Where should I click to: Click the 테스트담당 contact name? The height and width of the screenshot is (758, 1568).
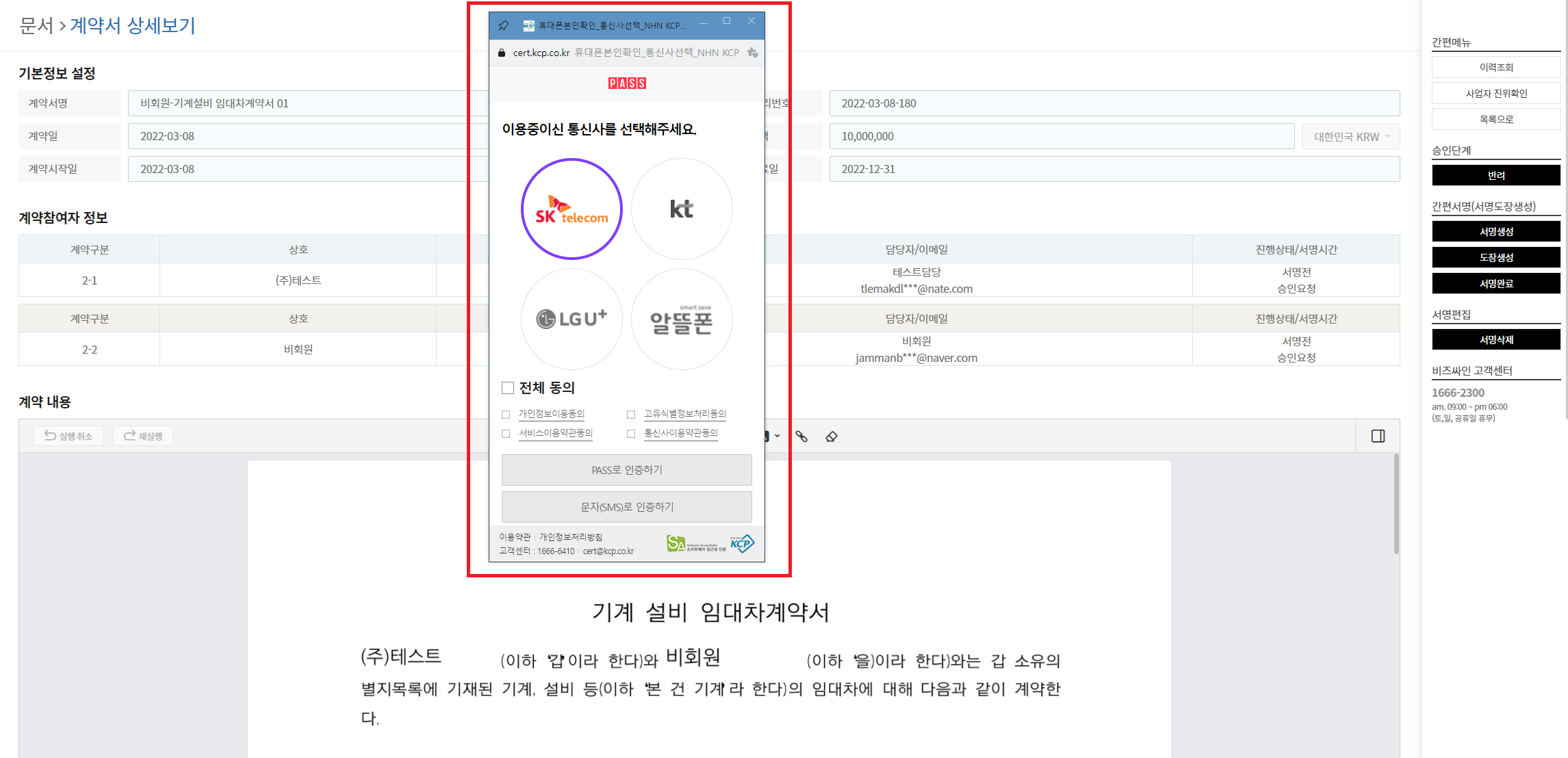(x=916, y=272)
